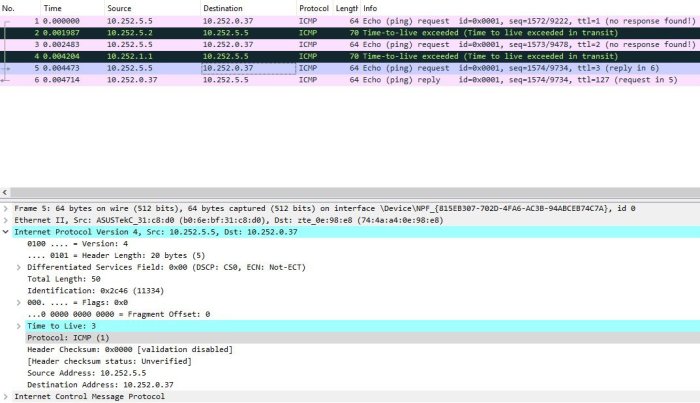Click the 'Fragment Offset: 0' line

tap(118, 314)
